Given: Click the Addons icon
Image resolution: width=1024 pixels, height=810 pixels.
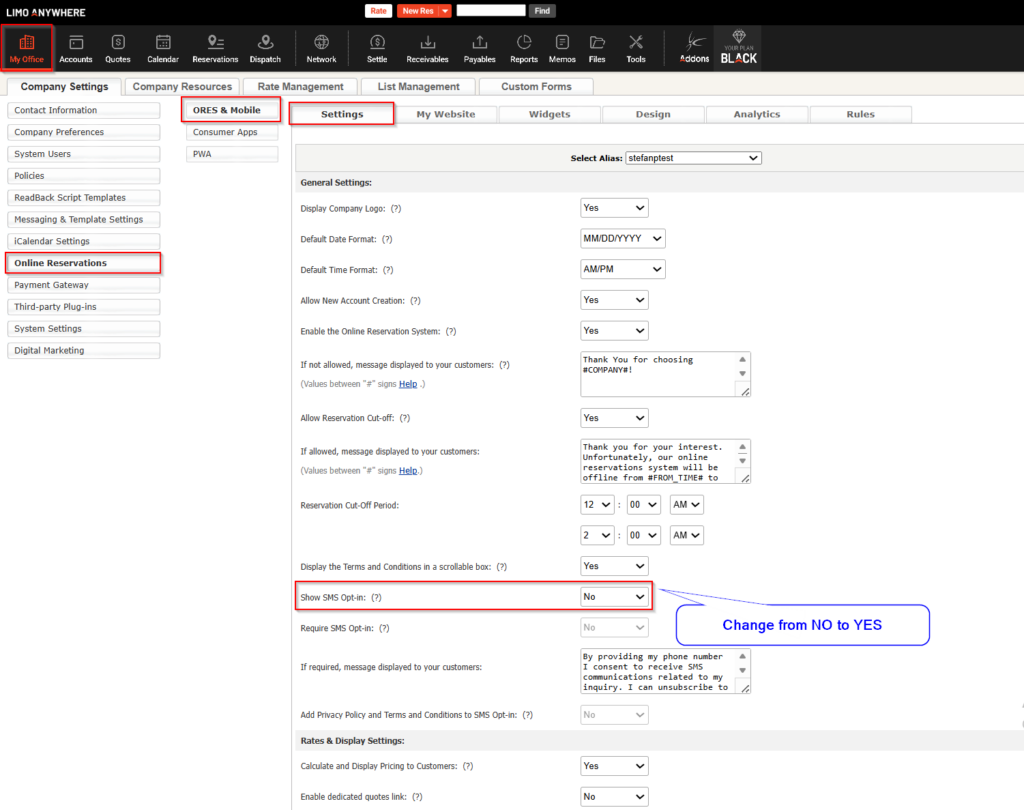Looking at the screenshot, I should coord(694,48).
